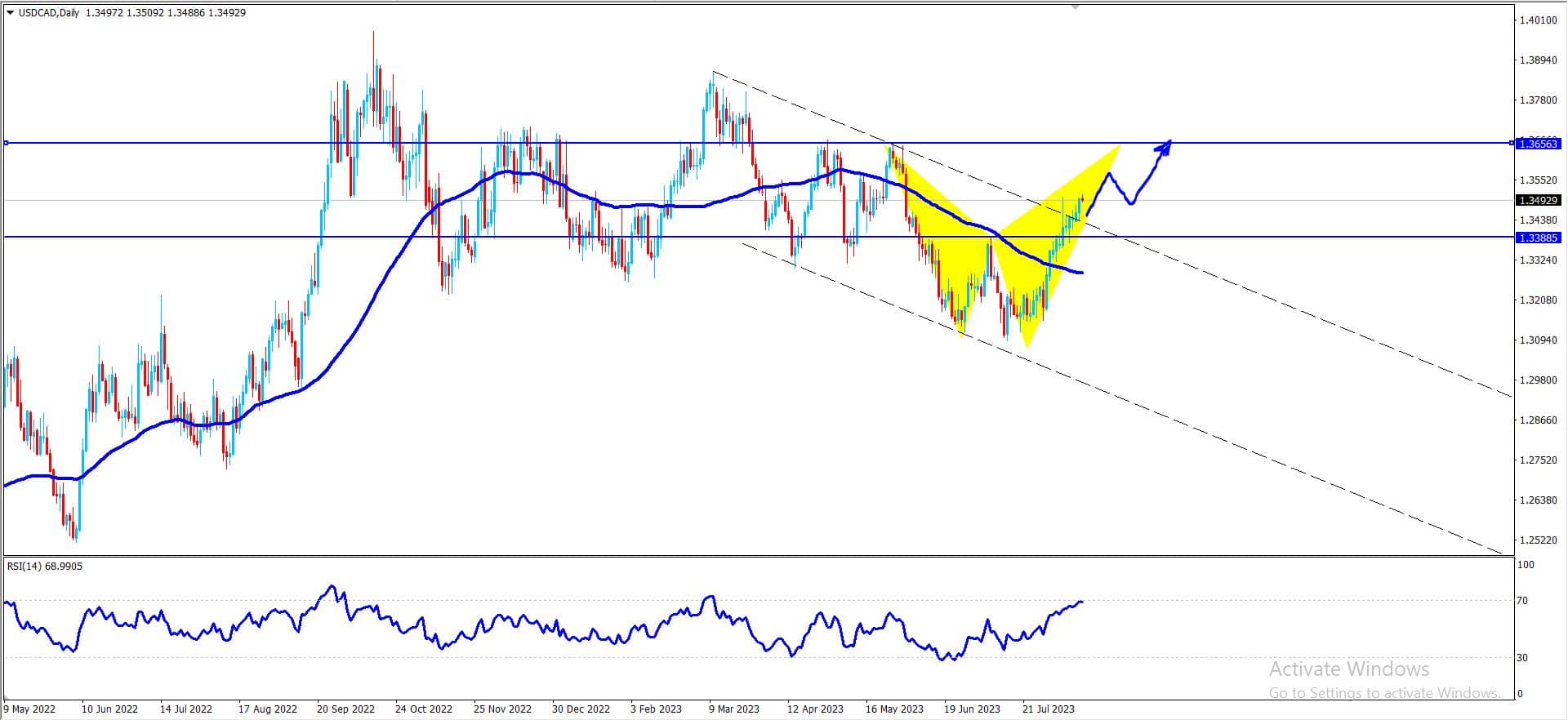The width and height of the screenshot is (1568, 720).
Task: Click the 21 Jul 2023 date label
Action: coord(1049,709)
